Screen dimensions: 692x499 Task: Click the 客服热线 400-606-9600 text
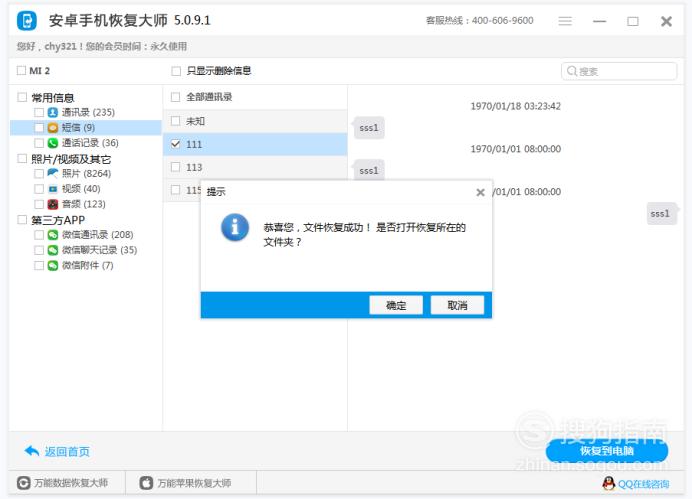[x=480, y=21]
